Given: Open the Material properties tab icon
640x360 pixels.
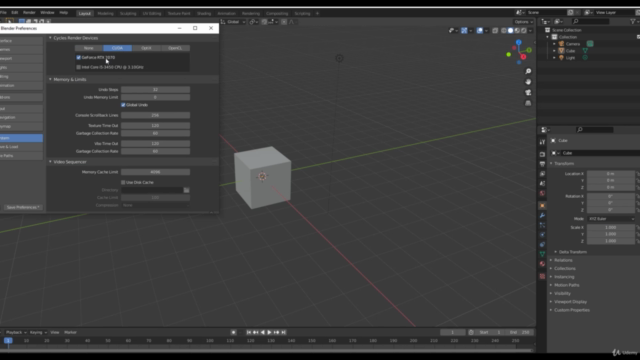Looking at the screenshot, I should coord(542,264).
